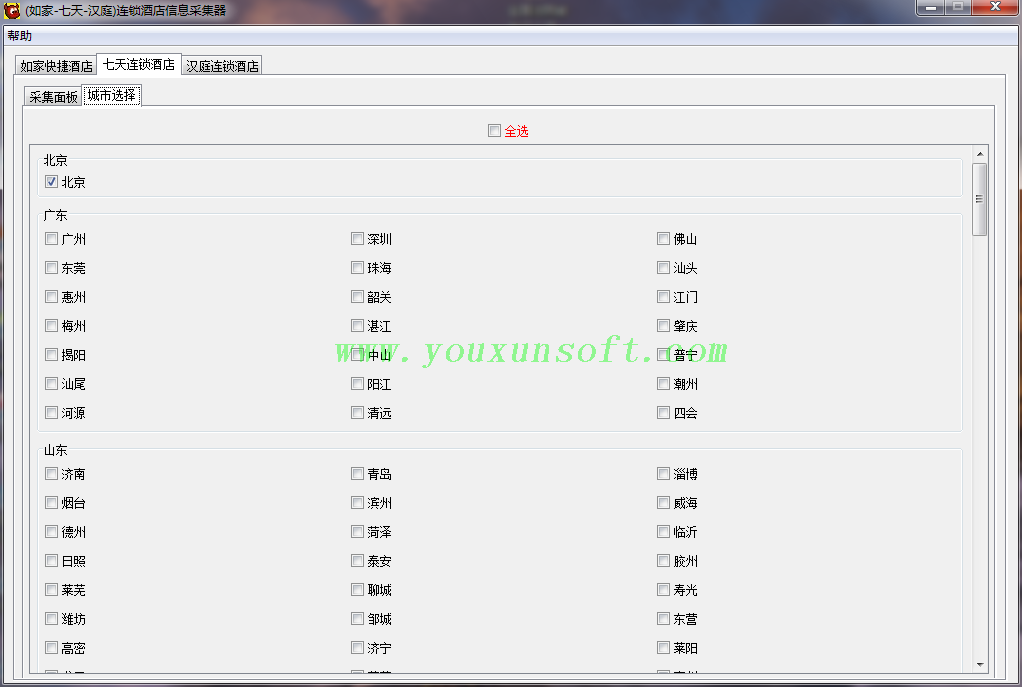Tick the 泰安 checkbox
The height and width of the screenshot is (687, 1022).
(357, 561)
